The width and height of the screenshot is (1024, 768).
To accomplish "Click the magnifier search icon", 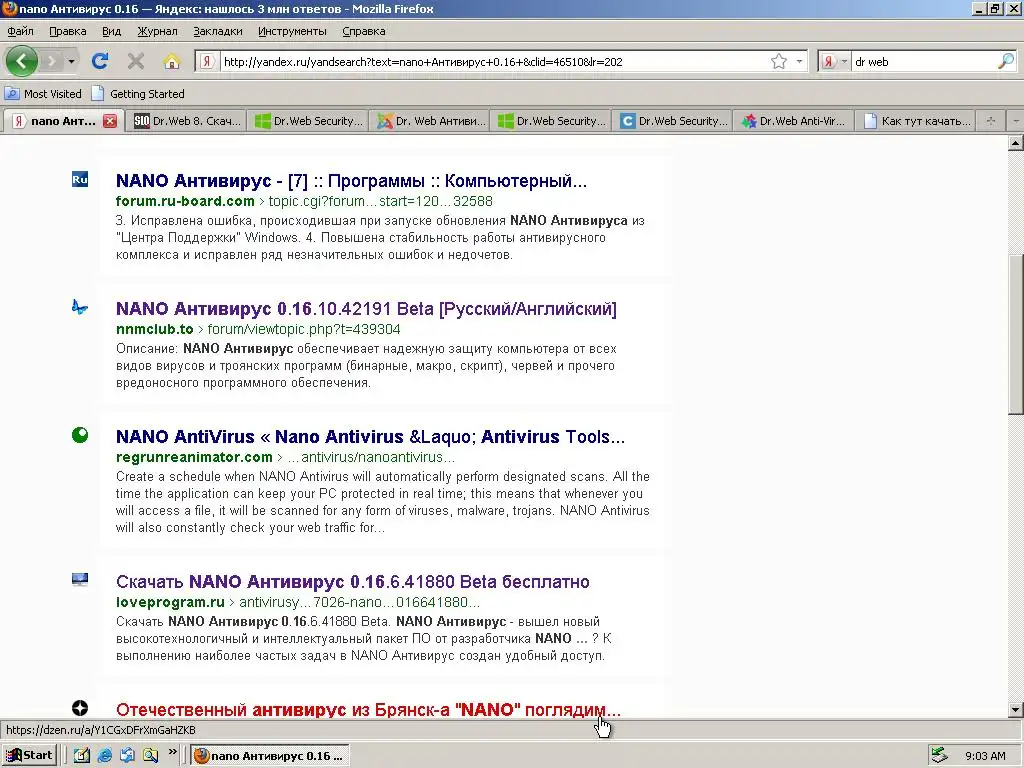I will point(1006,61).
